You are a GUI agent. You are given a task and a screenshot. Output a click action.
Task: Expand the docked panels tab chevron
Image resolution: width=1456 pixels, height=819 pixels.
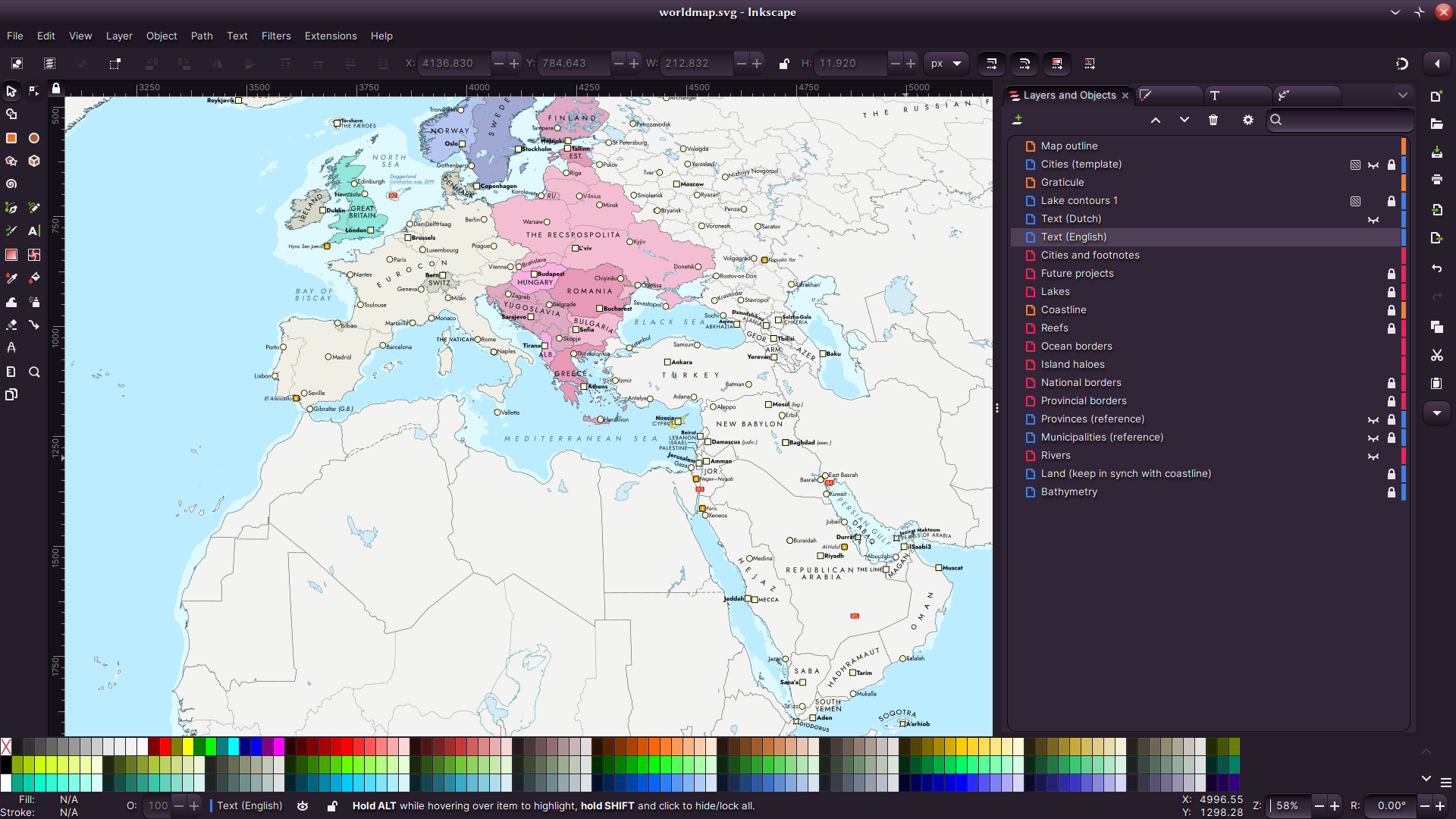click(x=1402, y=96)
